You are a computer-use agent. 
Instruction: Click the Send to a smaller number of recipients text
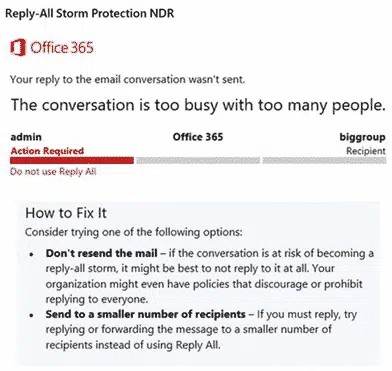(146, 314)
